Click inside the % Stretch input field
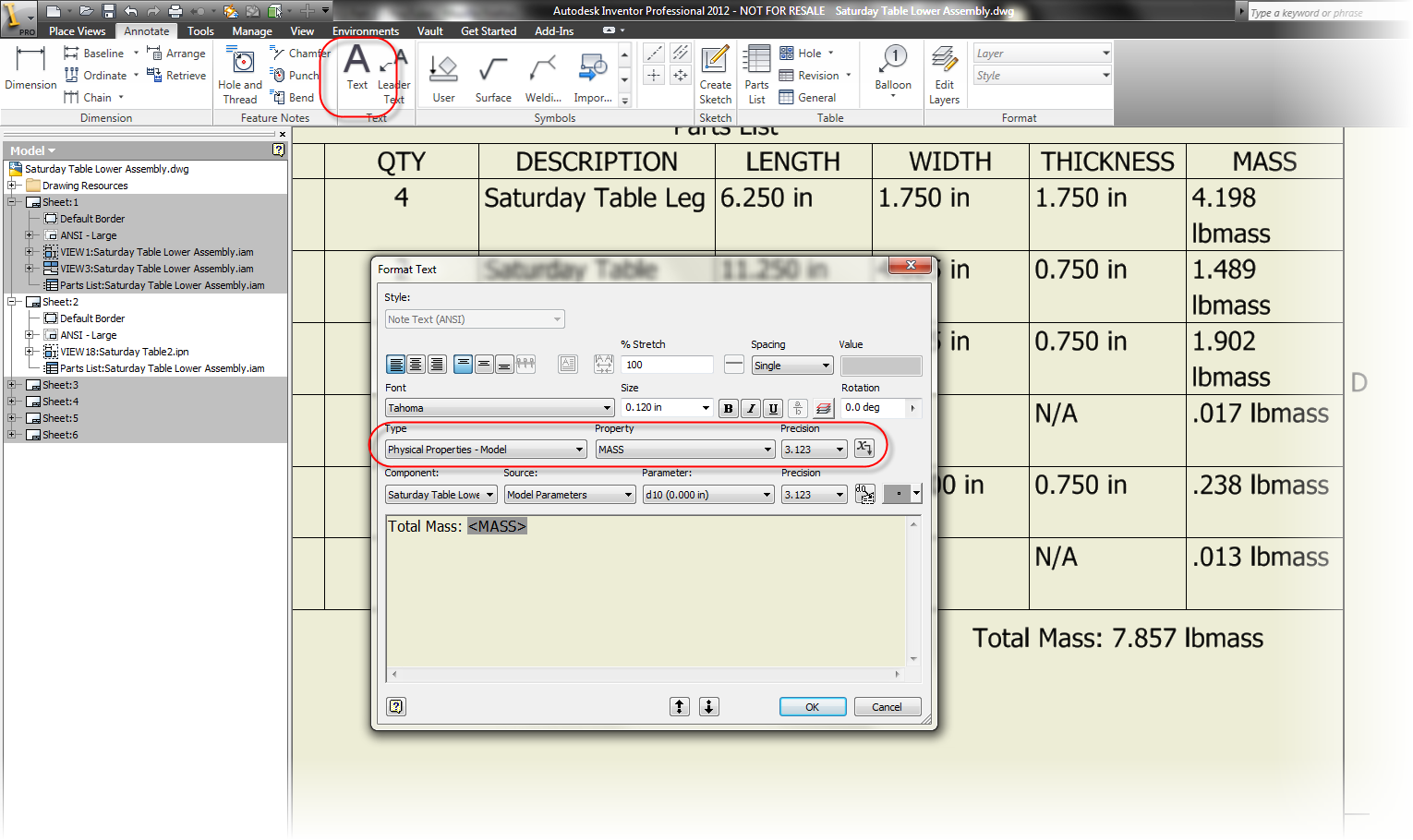Screen dimensions: 1413x840 click(x=666, y=364)
